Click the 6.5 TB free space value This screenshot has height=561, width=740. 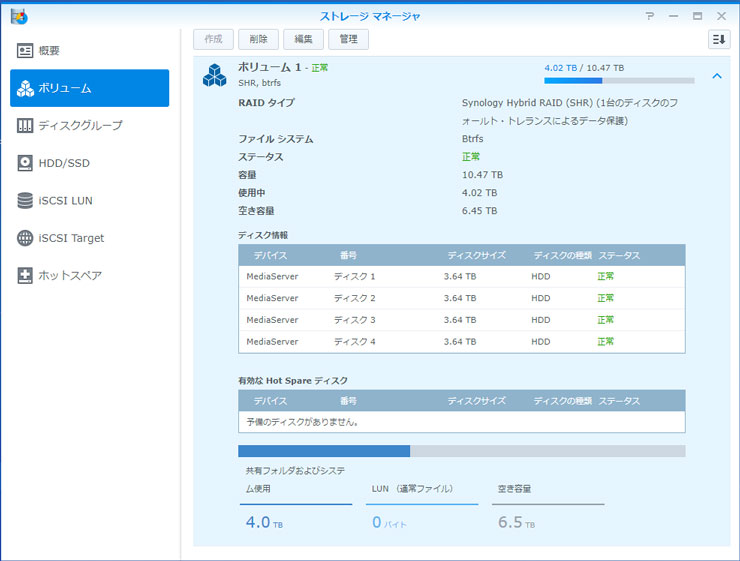point(516,522)
